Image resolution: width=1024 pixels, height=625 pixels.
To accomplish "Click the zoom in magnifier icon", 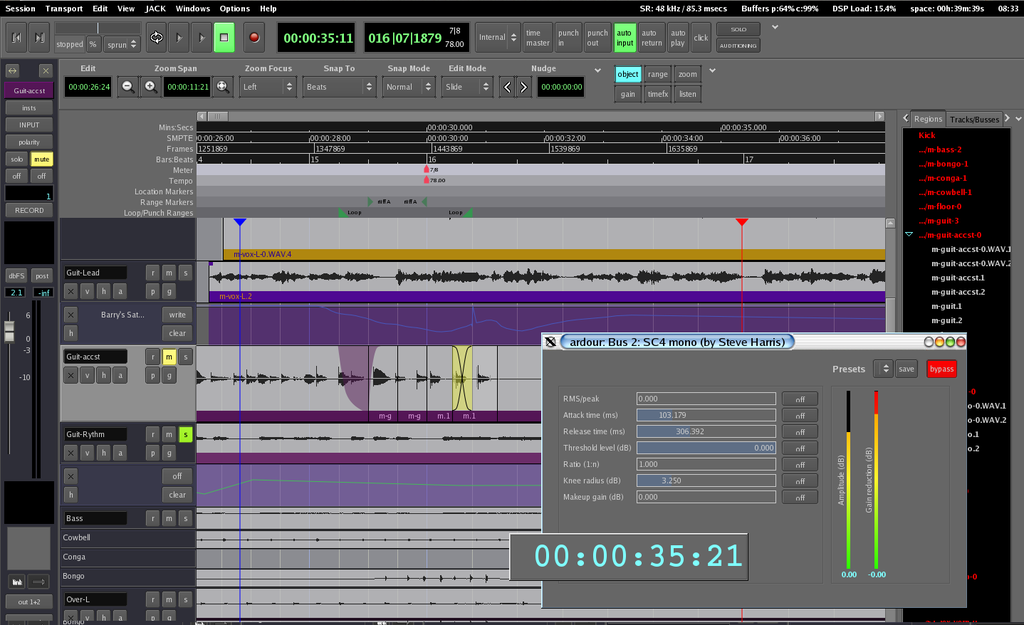I will point(151,87).
